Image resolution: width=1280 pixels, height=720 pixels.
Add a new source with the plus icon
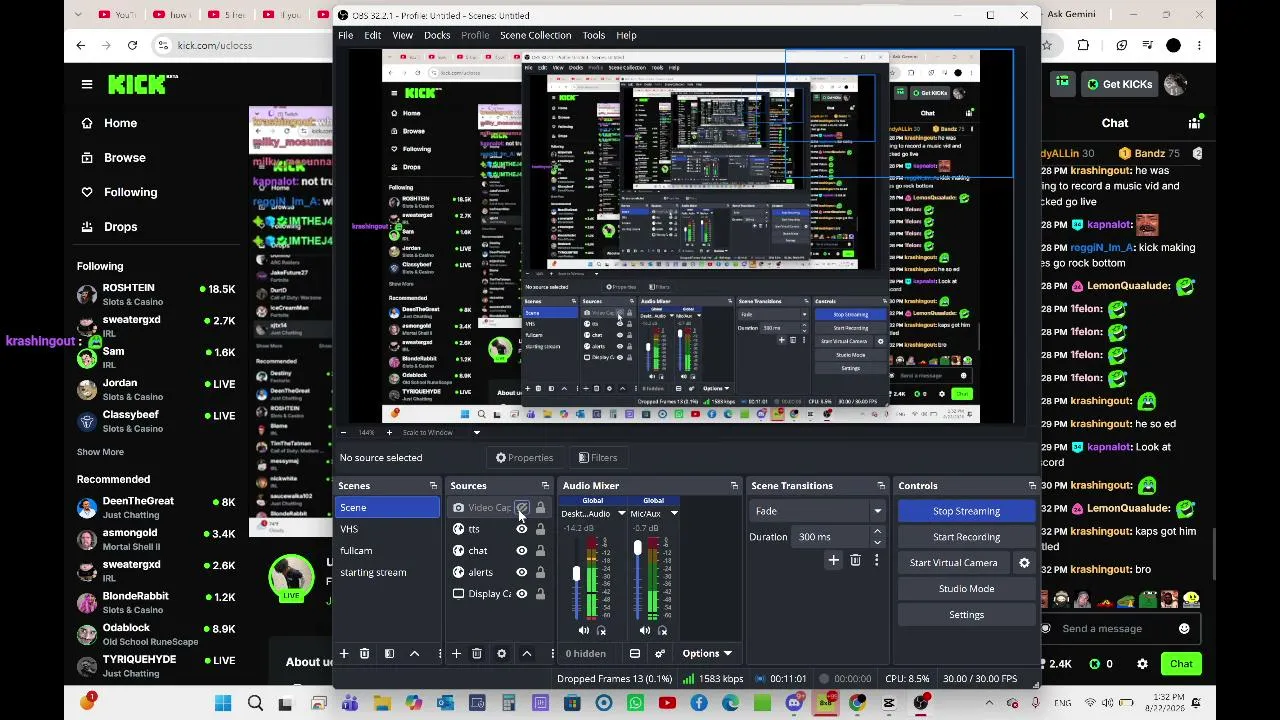point(456,654)
